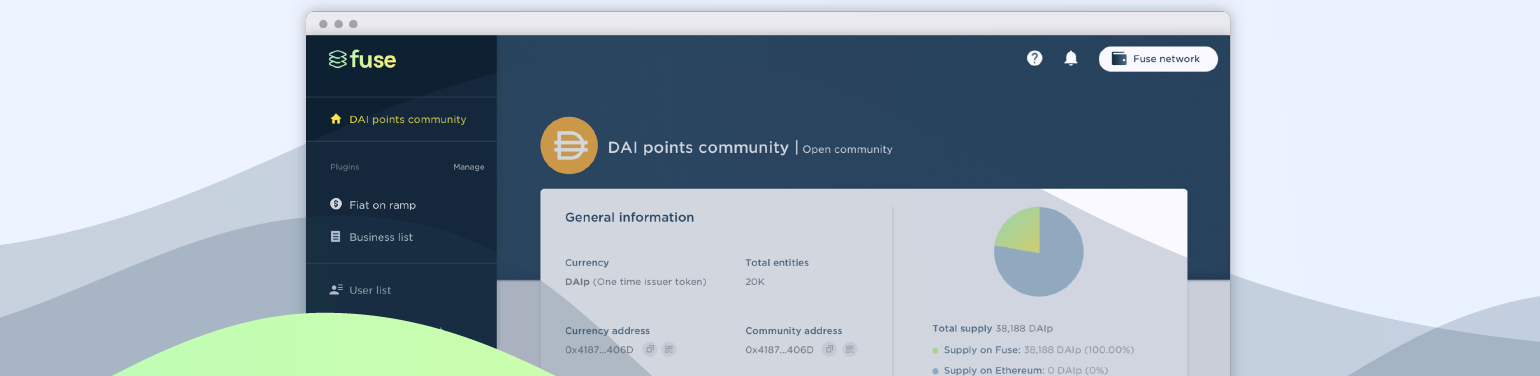Screen dimensions: 1540x376
Task: Click the DAI coin community logo
Action: [x=569, y=146]
